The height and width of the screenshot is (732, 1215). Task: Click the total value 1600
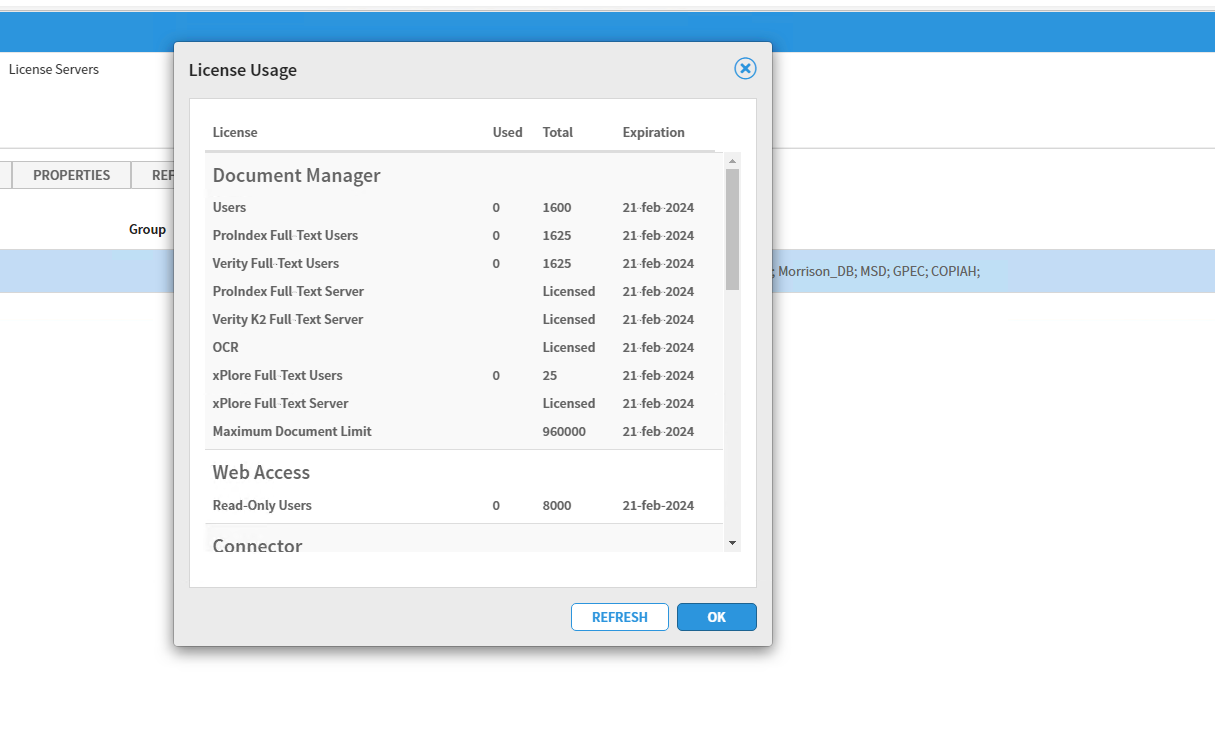click(557, 207)
